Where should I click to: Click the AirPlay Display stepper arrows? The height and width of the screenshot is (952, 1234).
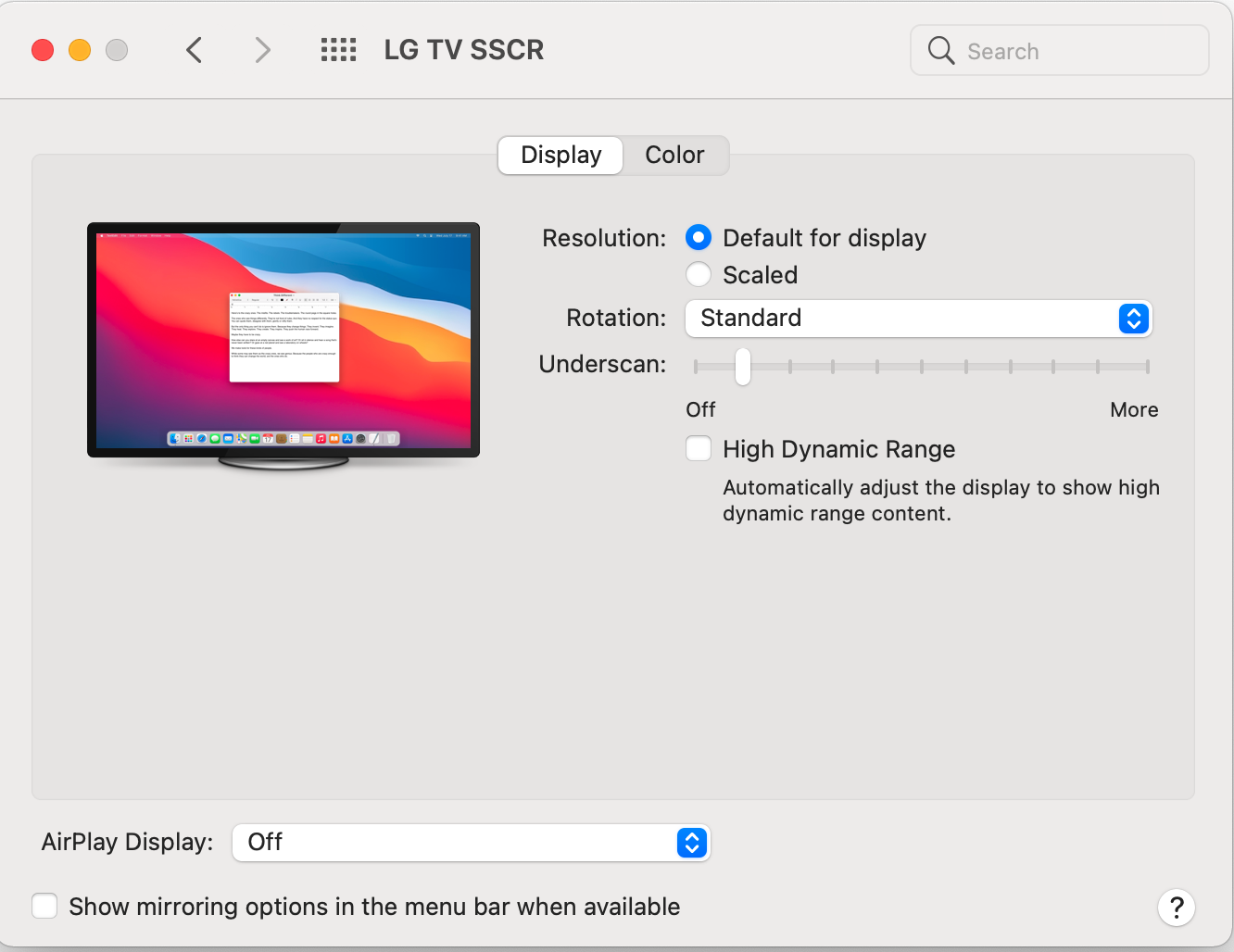[x=691, y=843]
